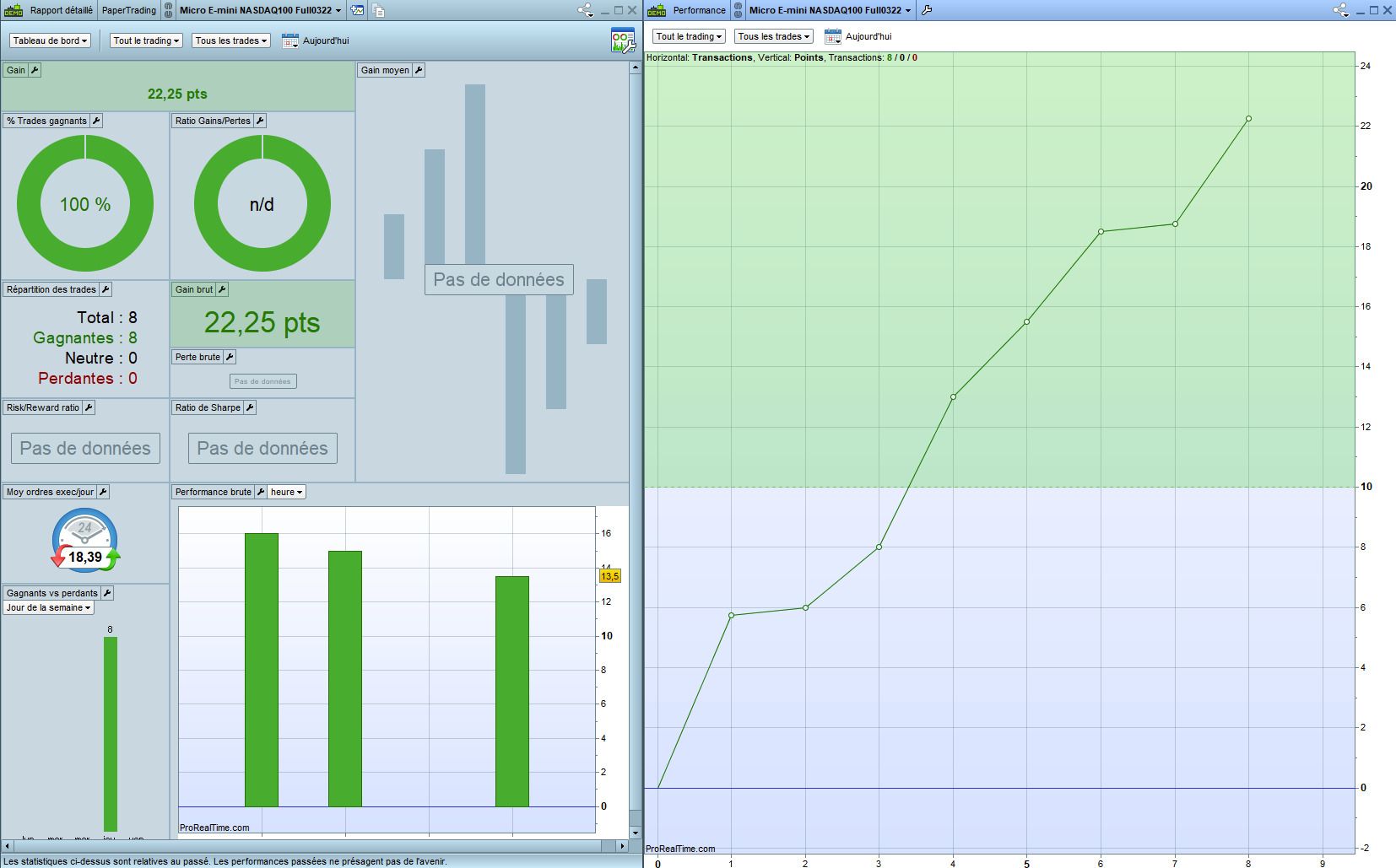Click the green Jour de la semaine bar labeled 8

click(x=111, y=734)
